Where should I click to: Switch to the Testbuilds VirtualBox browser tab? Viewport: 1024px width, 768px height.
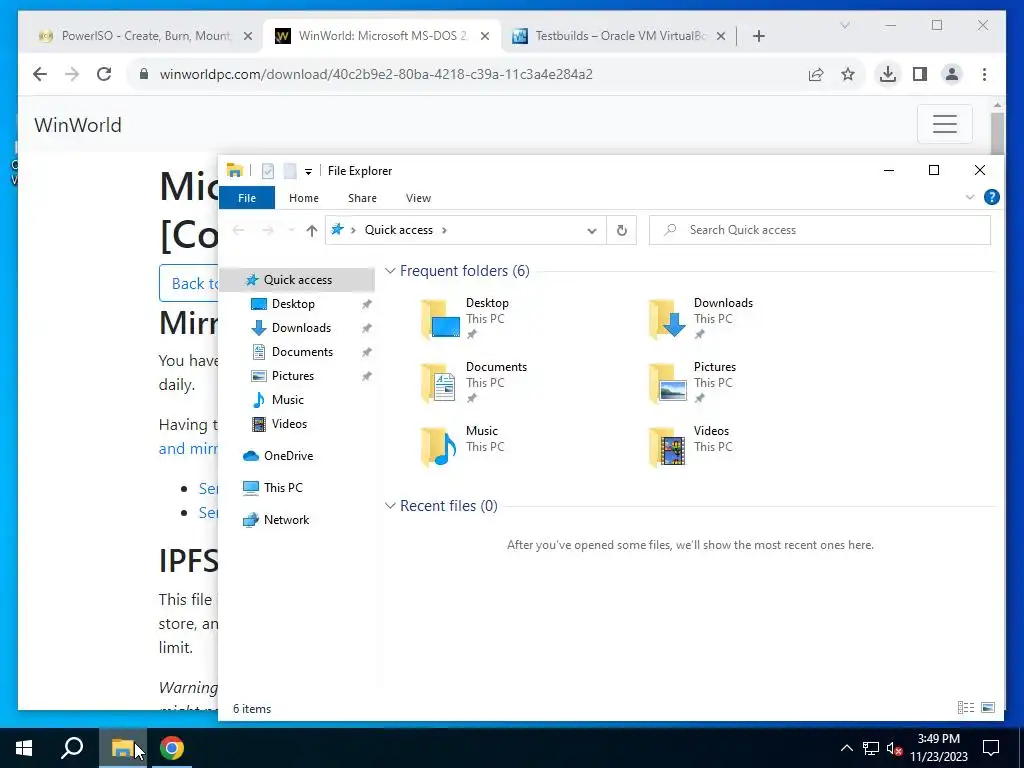click(x=619, y=36)
